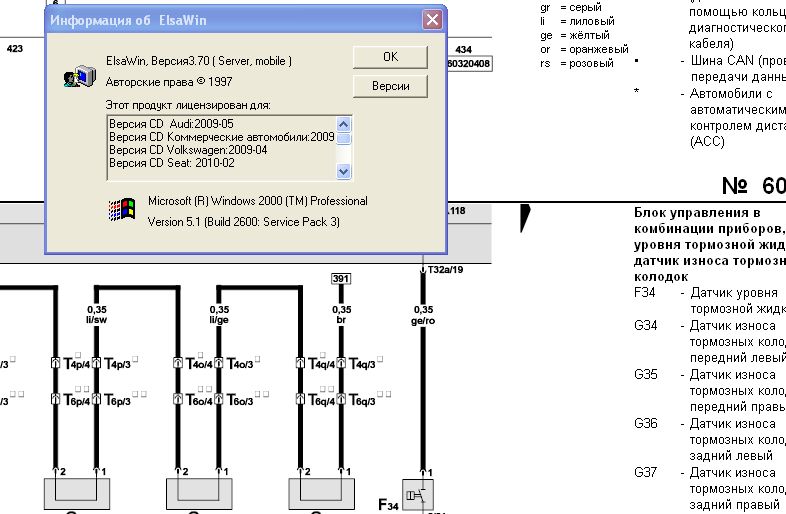Click the F34 brake fluid switch symbol
This screenshot has width=786, height=514.
(418, 495)
